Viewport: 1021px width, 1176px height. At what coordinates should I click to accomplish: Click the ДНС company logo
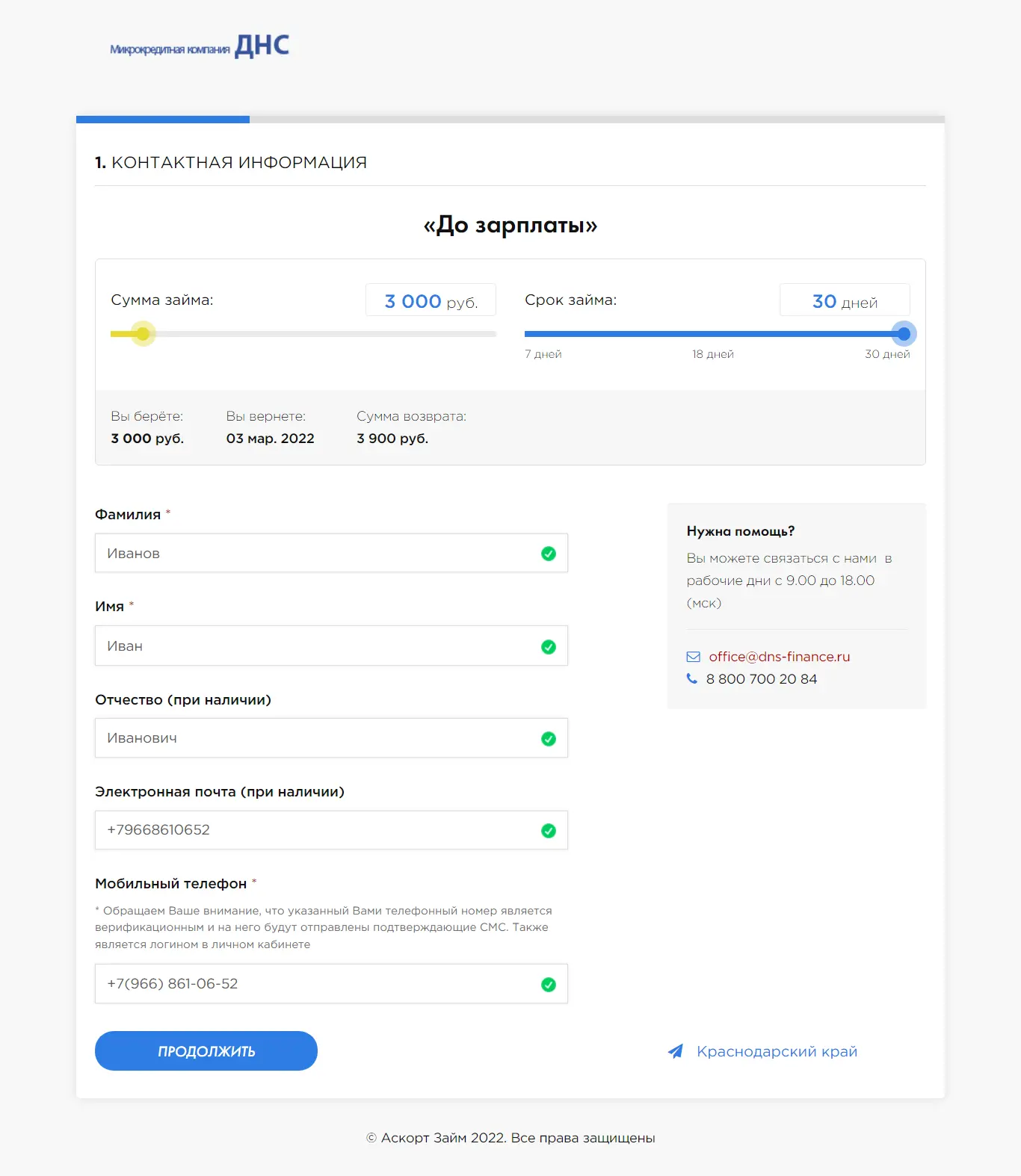point(200,46)
